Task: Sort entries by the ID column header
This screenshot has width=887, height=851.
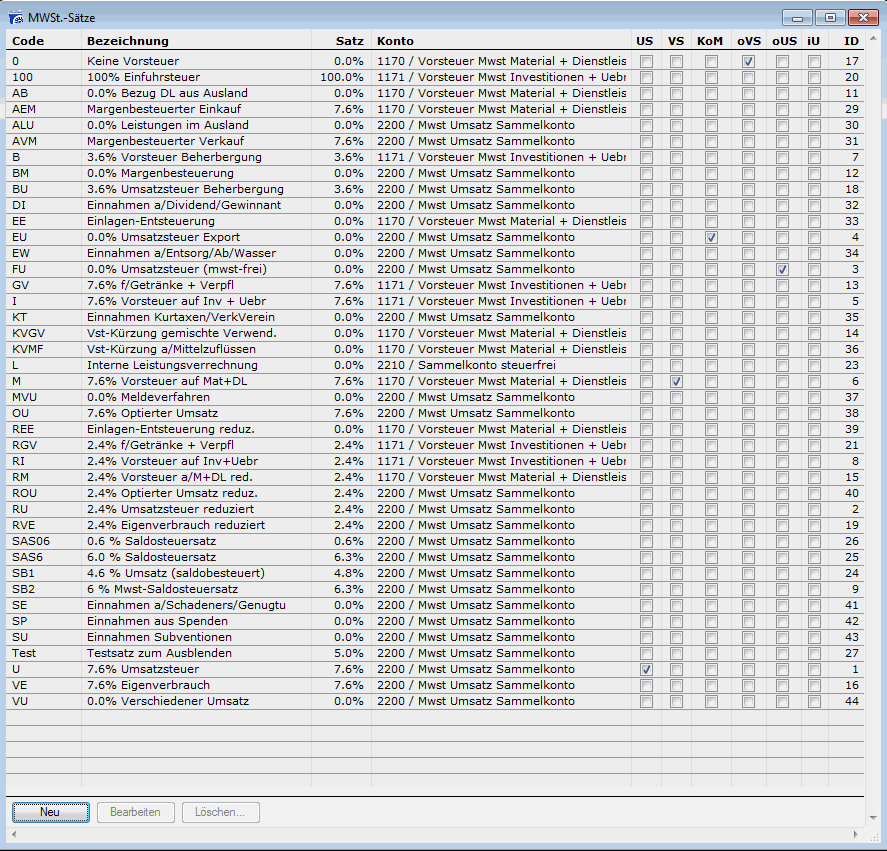Action: [x=850, y=41]
